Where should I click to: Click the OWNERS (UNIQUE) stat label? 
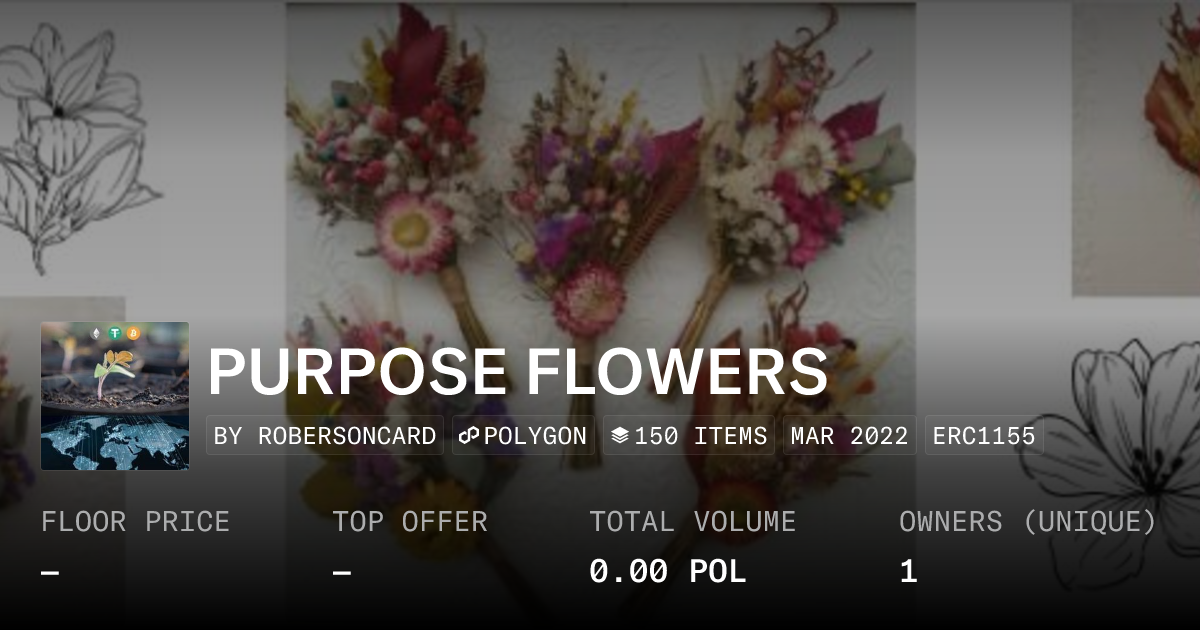tap(1028, 522)
